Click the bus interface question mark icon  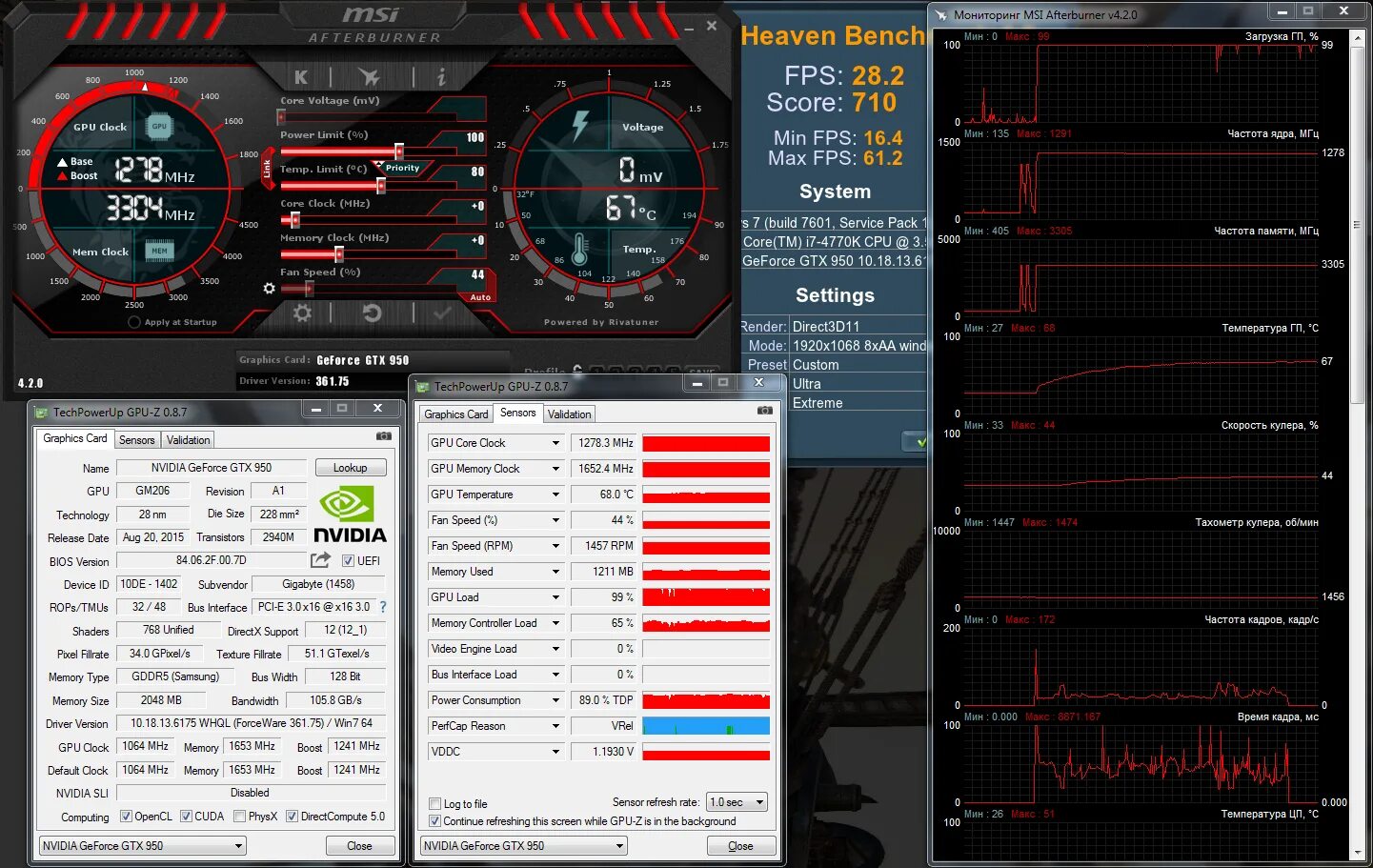[383, 607]
